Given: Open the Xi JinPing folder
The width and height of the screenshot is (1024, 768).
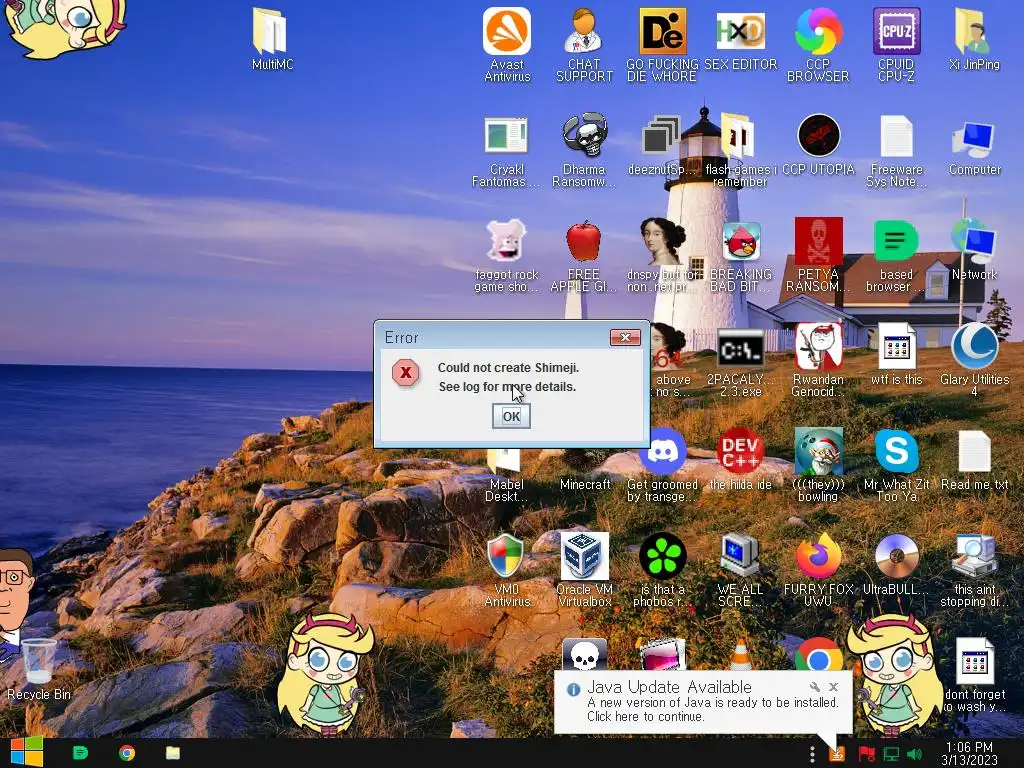Looking at the screenshot, I should (x=974, y=39).
